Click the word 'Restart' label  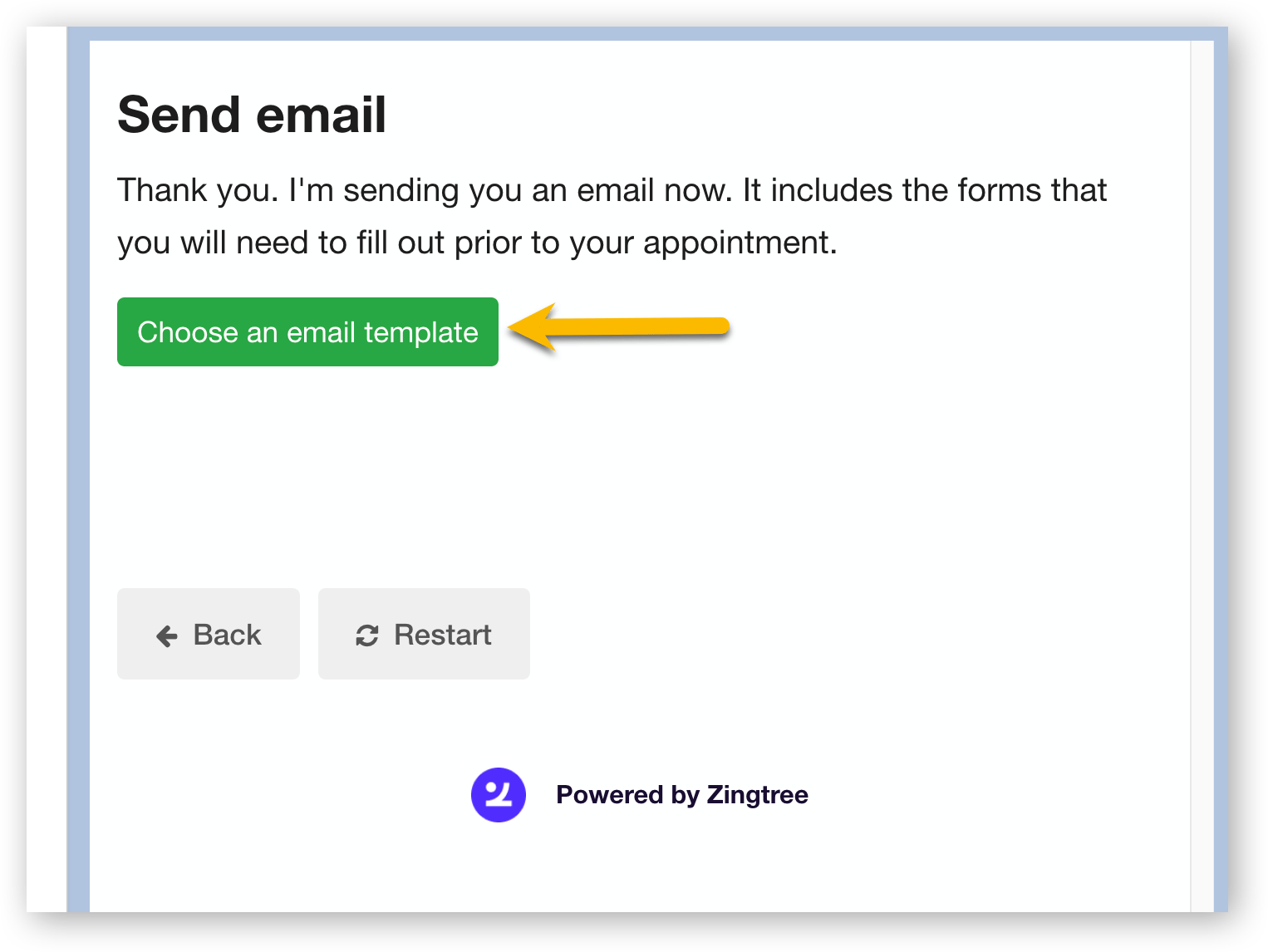(x=443, y=635)
